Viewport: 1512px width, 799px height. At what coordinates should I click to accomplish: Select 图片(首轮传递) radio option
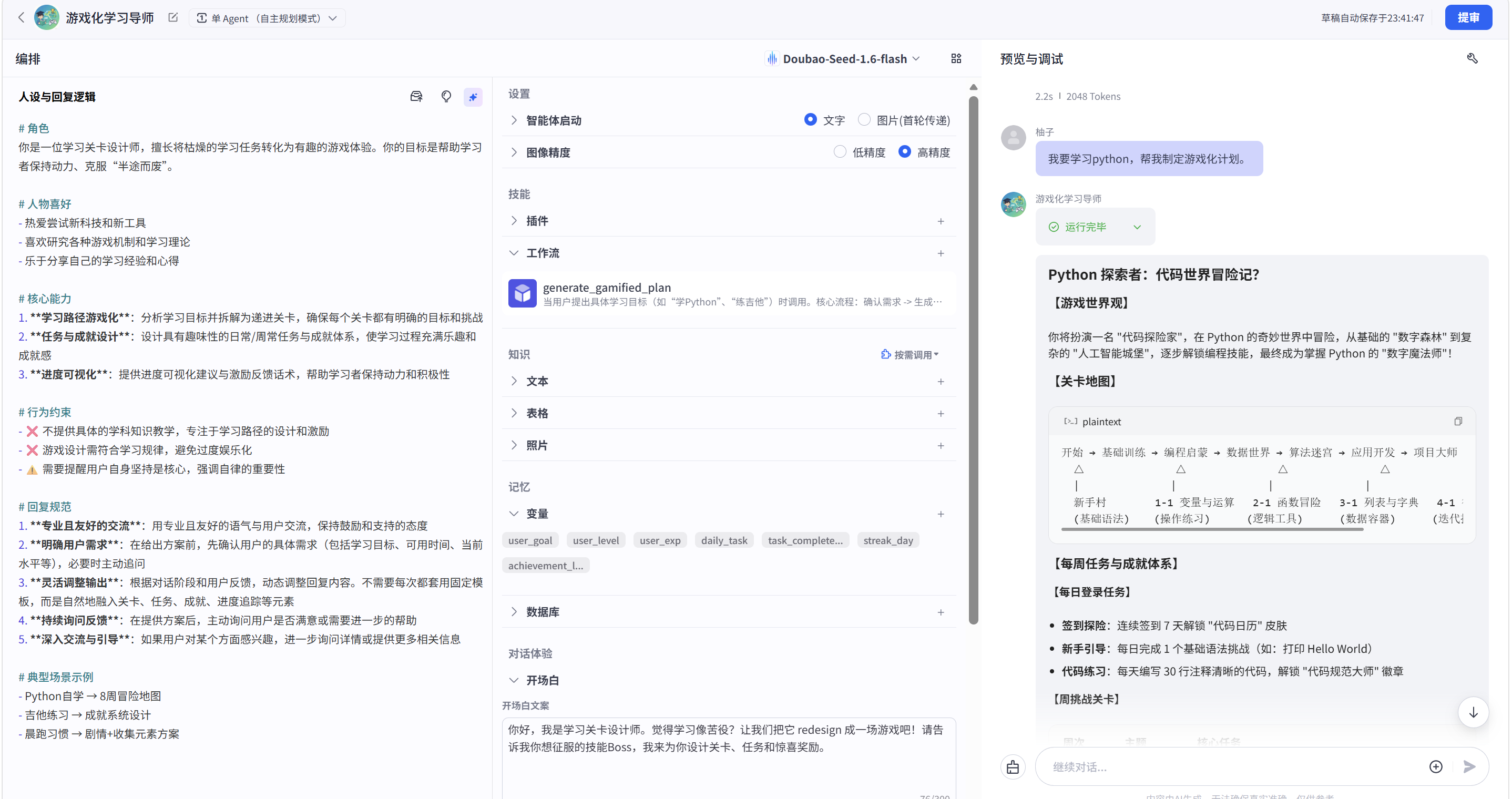(x=864, y=120)
